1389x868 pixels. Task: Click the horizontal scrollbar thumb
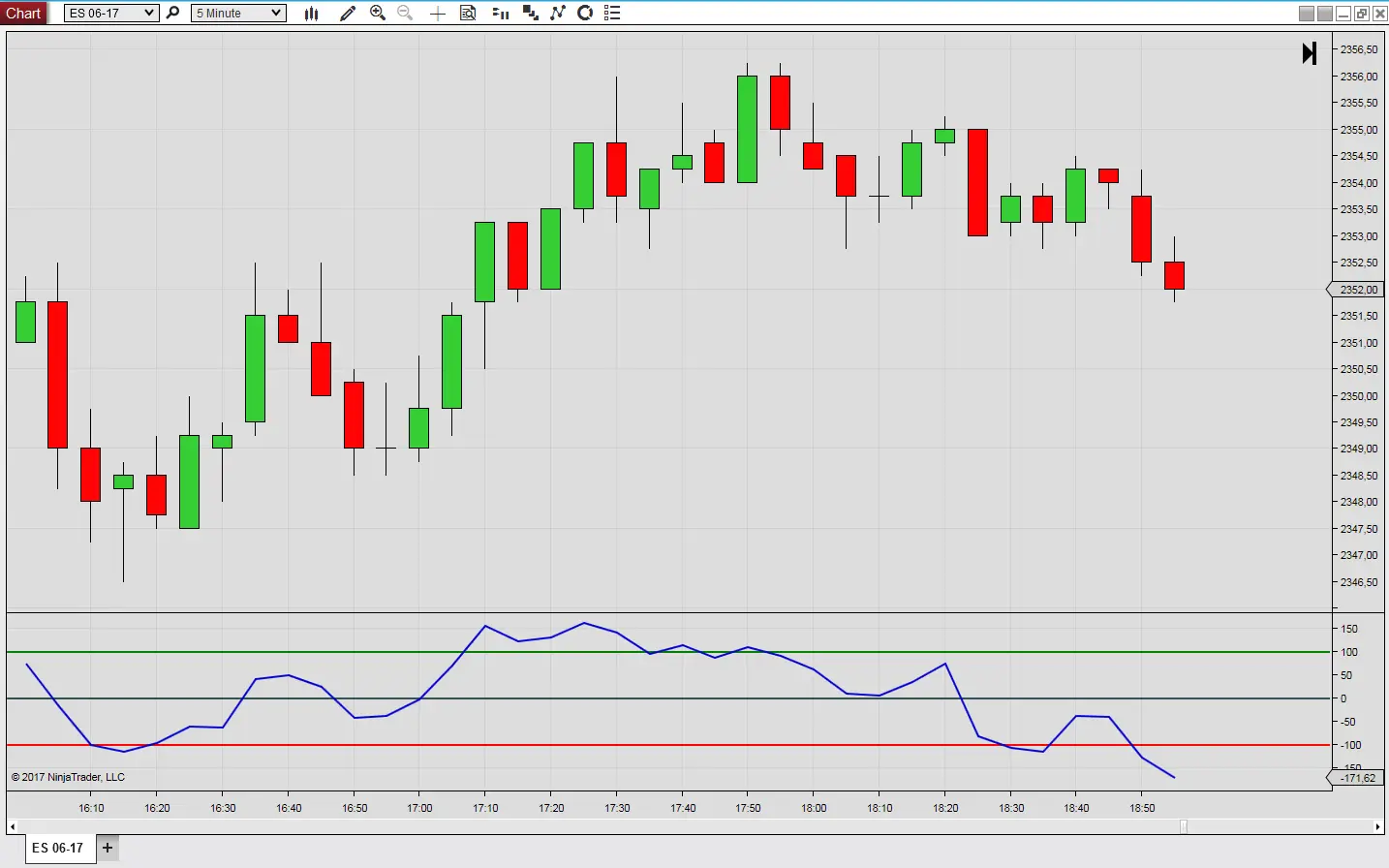tap(1183, 826)
